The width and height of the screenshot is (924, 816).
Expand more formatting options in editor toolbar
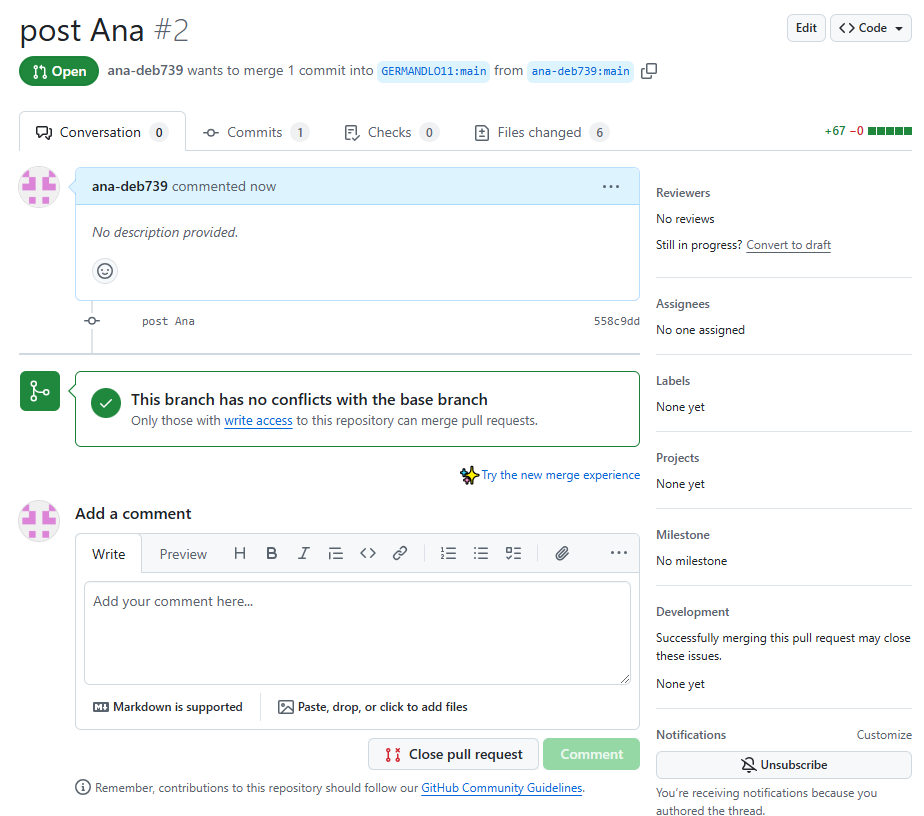tap(618, 553)
